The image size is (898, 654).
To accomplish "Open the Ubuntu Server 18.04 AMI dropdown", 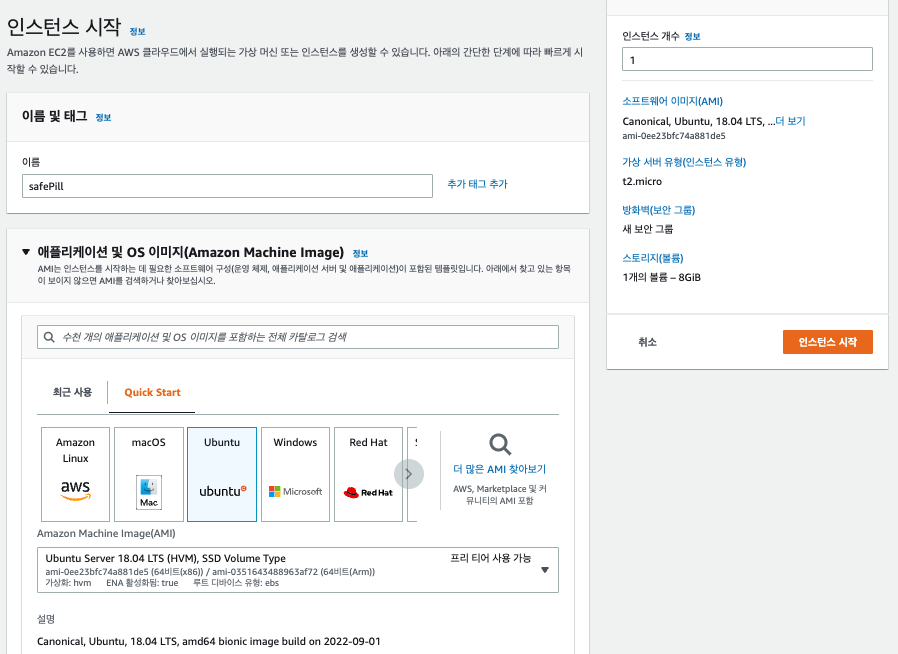I will 298,570.
